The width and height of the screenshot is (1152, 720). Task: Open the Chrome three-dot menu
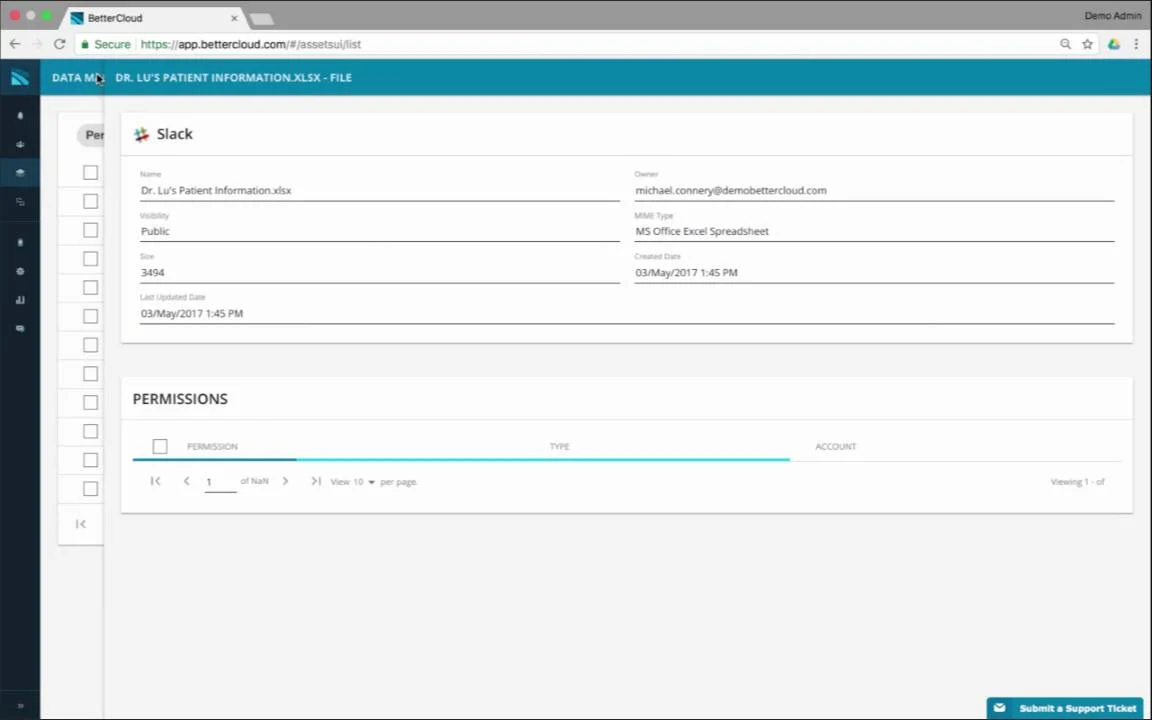tap(1136, 44)
